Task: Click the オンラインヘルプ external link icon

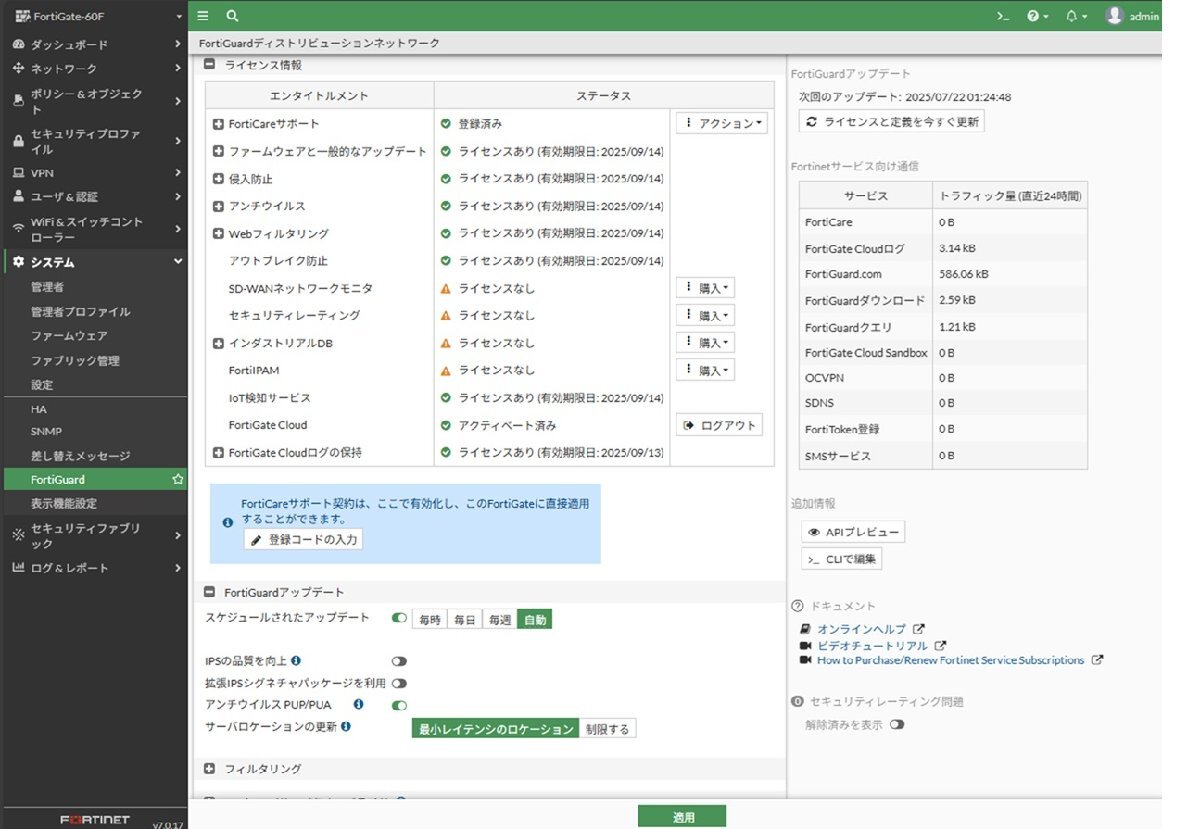Action: point(919,629)
